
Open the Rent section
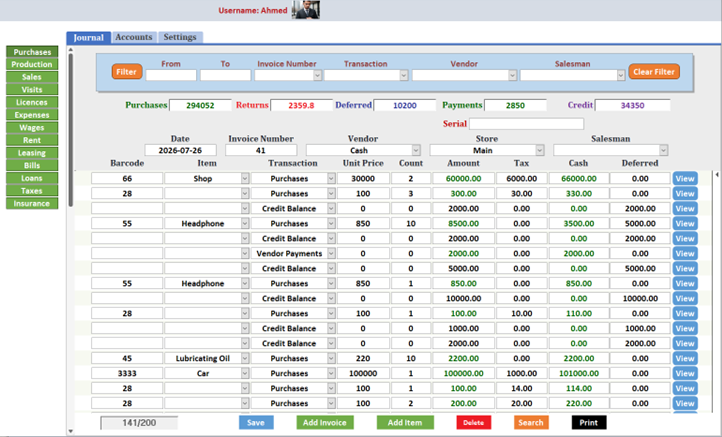[x=32, y=140]
